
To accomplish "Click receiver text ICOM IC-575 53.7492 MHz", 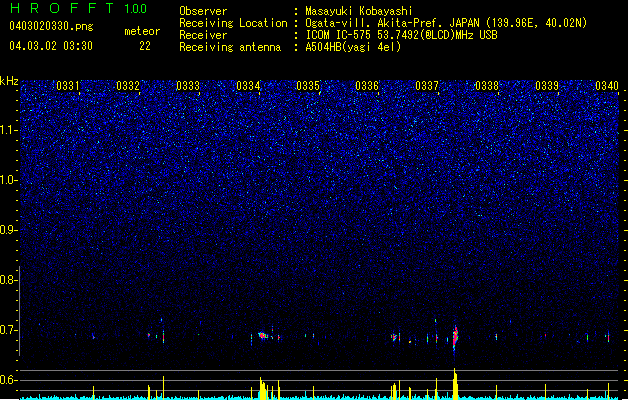I will (x=401, y=35).
